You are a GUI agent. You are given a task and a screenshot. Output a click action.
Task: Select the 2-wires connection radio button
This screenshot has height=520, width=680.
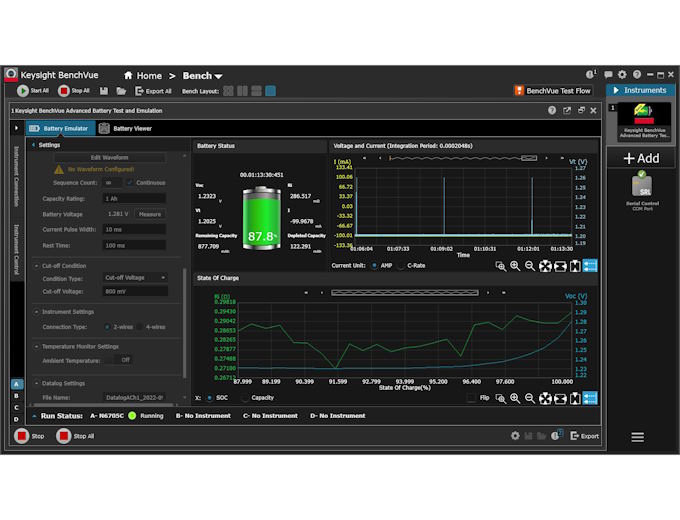coord(107,327)
